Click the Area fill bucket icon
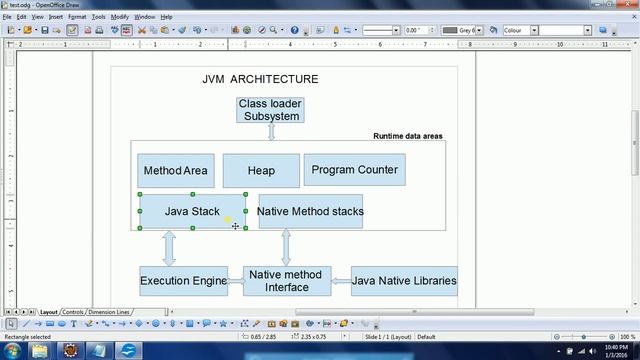The image size is (640, 360). point(493,30)
